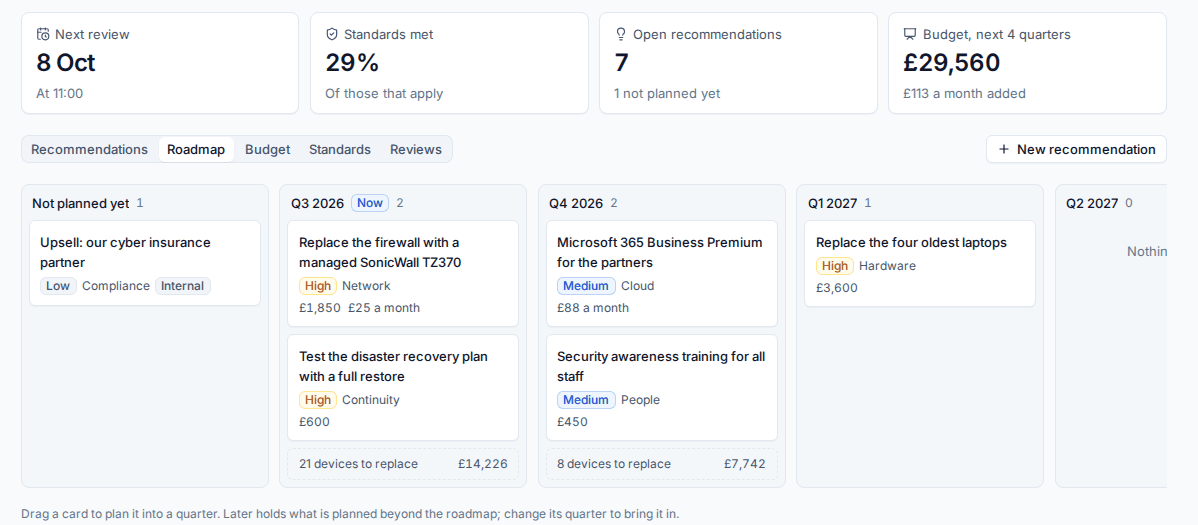Click the plus icon in New recommendation
The width and height of the screenshot is (1198, 525).
pos(1004,149)
